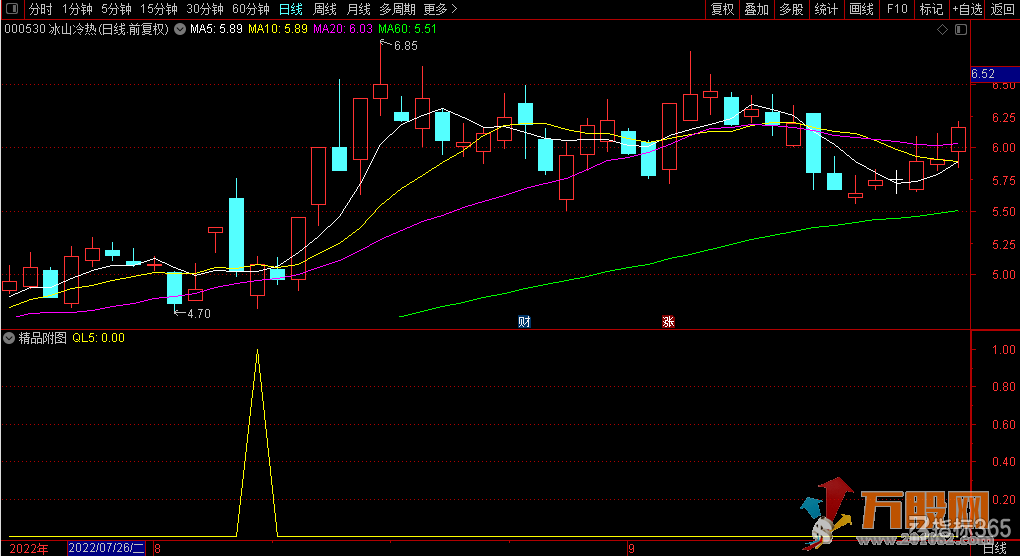The height and width of the screenshot is (556, 1020).
Task: Select the 60分钟 period
Action: click(x=250, y=9)
